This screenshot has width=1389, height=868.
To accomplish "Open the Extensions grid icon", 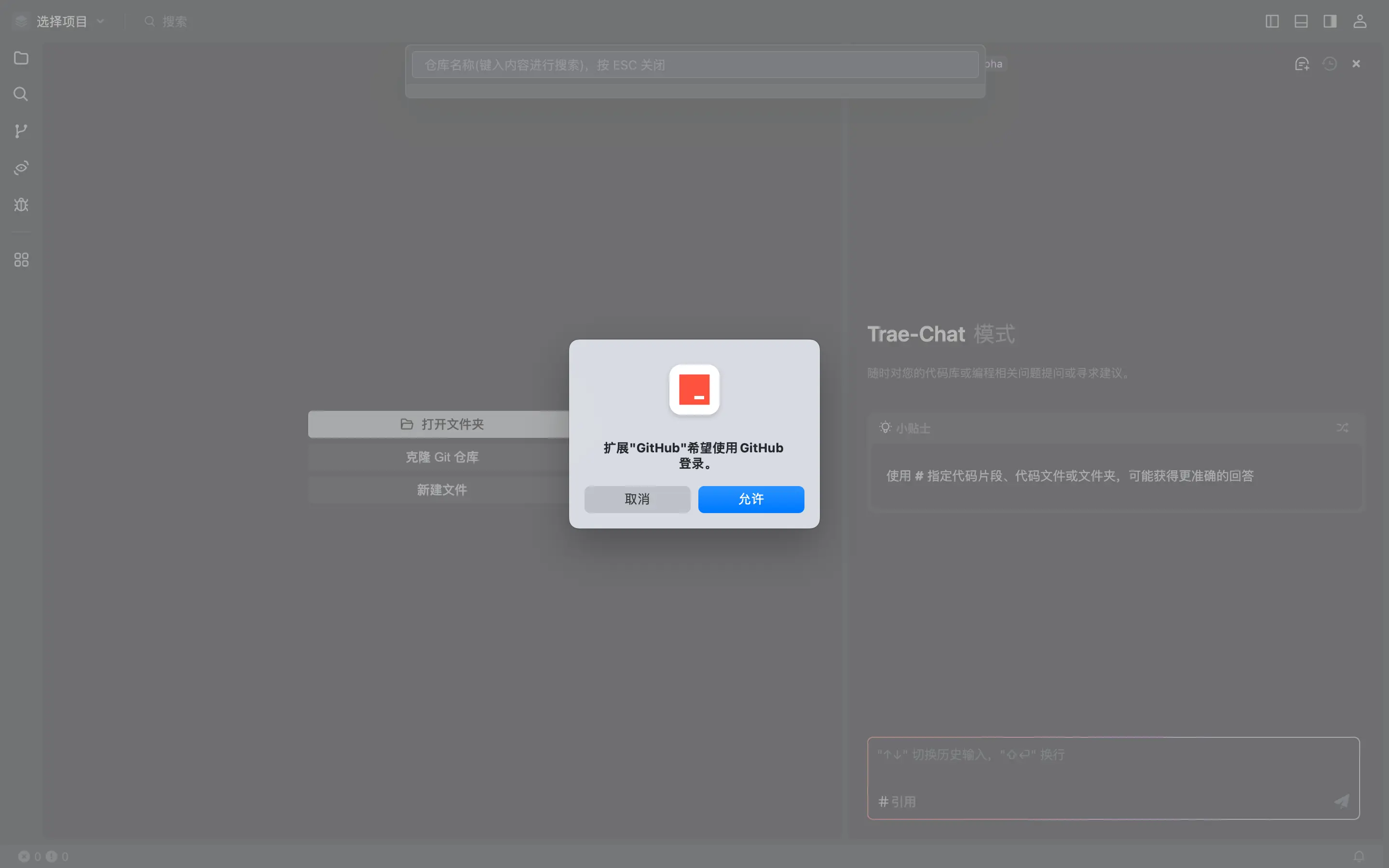I will click(21, 260).
